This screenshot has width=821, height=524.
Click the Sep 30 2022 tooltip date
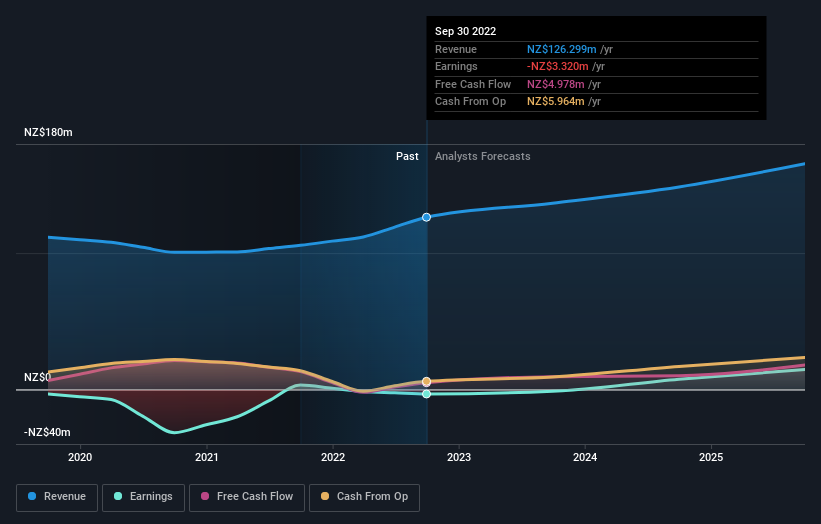click(465, 31)
